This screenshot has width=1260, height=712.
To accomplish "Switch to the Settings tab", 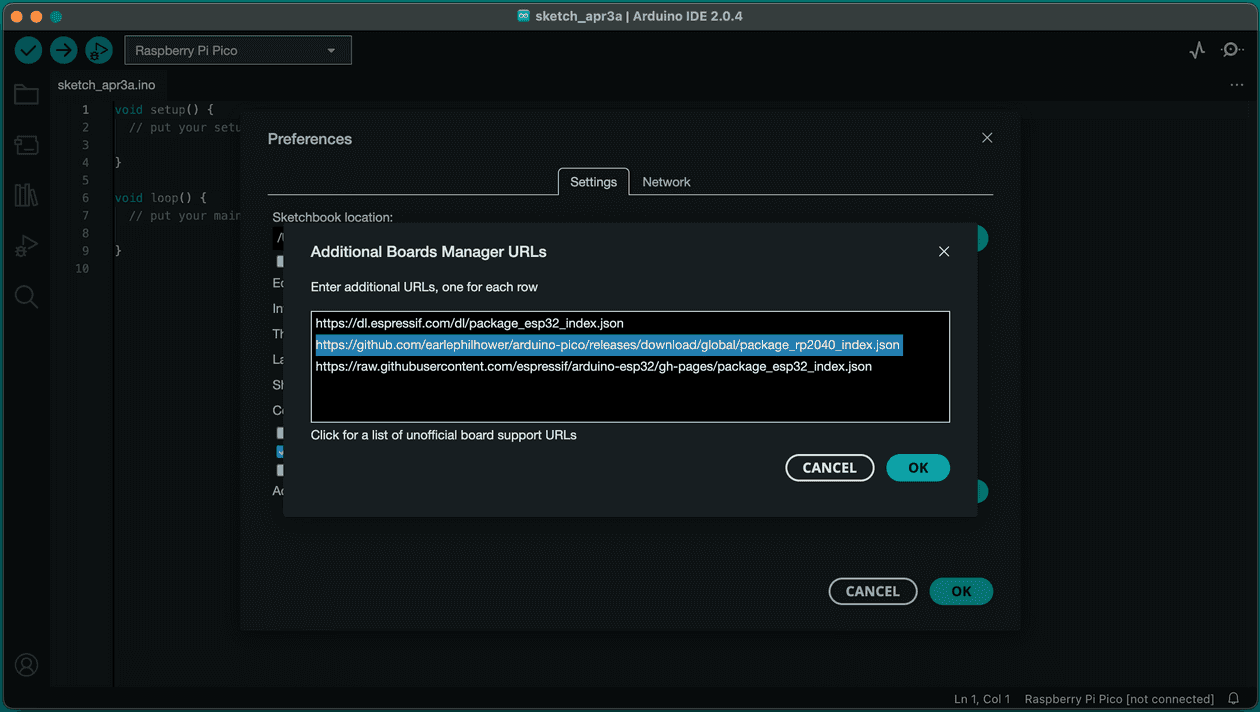I will 593,182.
